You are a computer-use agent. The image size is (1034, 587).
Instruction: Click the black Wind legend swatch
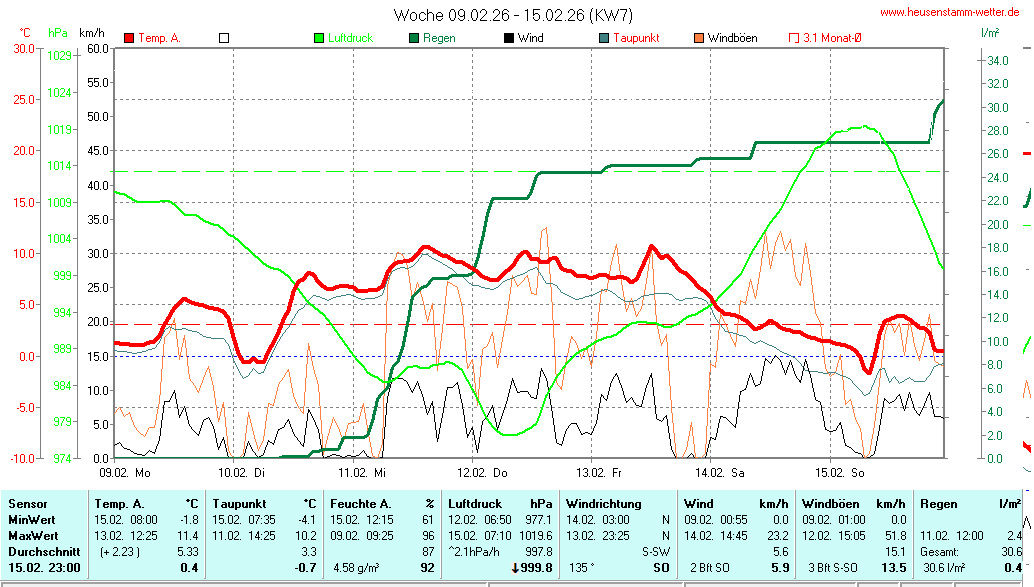509,38
